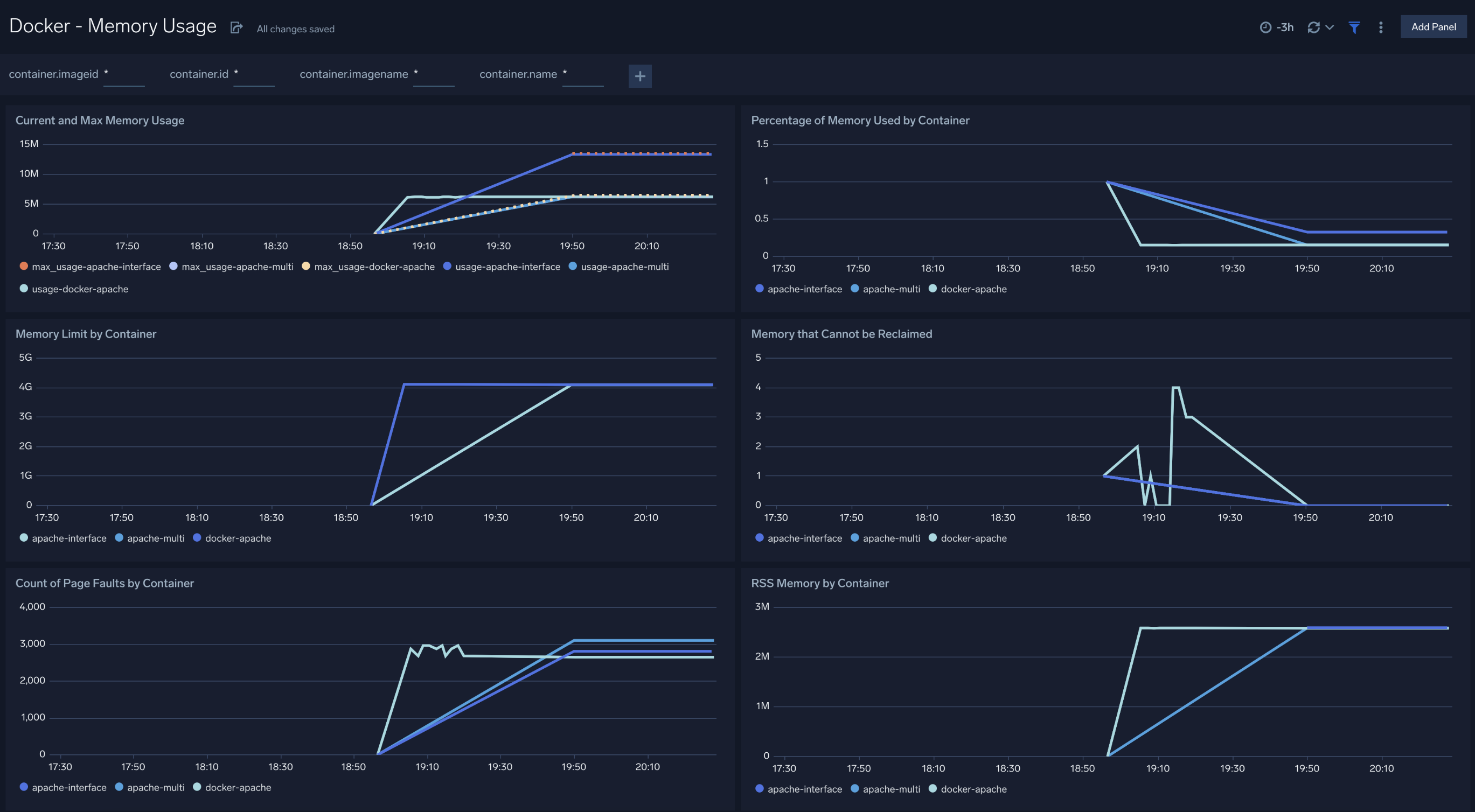Click the share dashboard icon
The image size is (1475, 812).
tap(235, 27)
